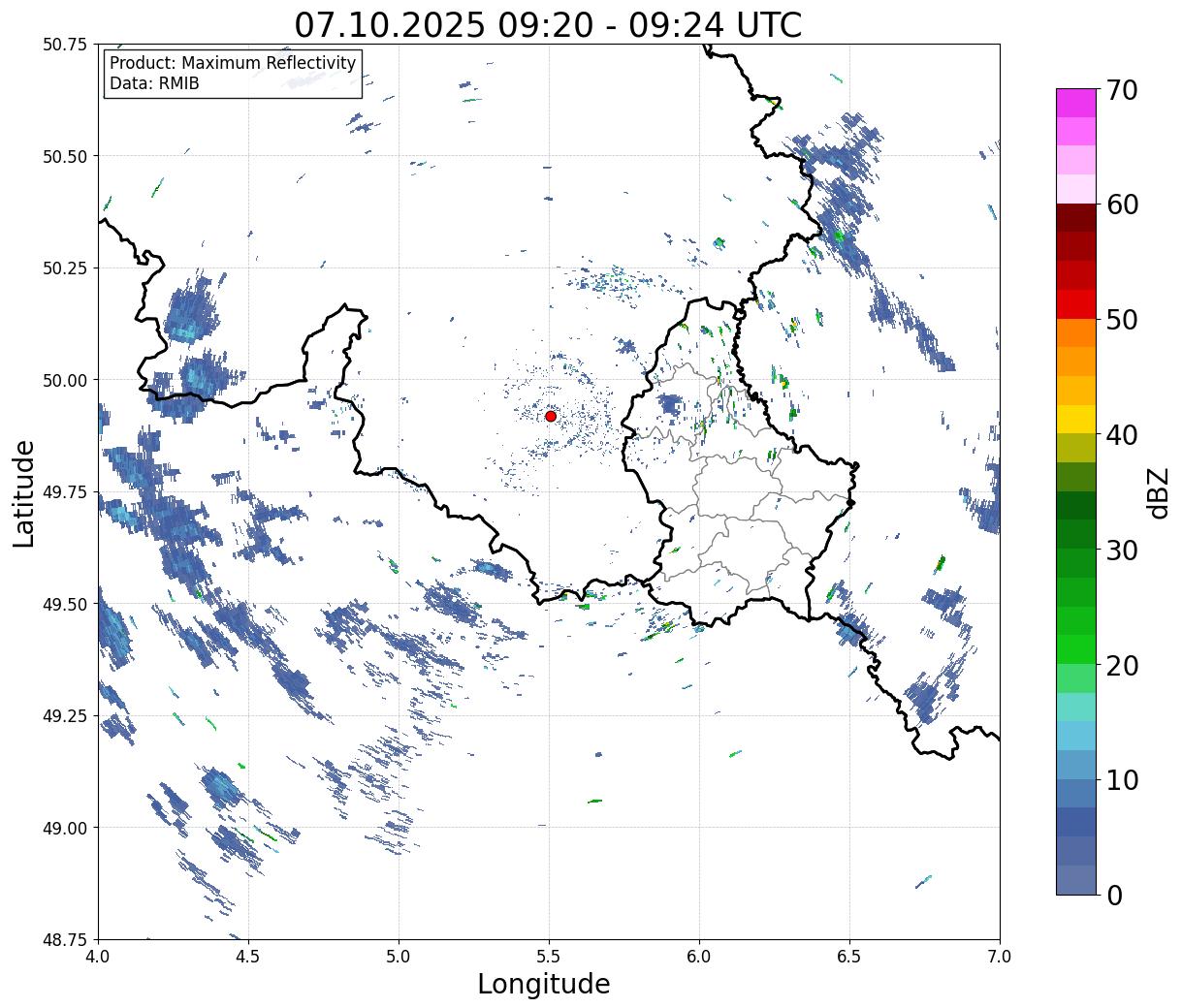Click the 'Latitude' axis label

24,493
